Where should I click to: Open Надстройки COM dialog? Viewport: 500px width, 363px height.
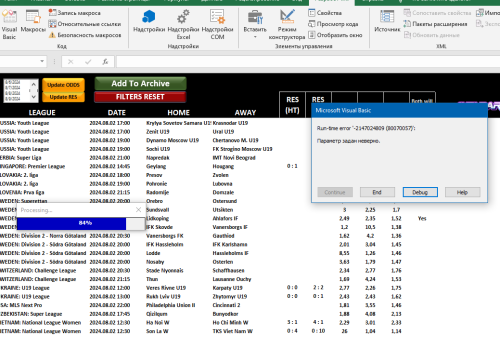[217, 25]
